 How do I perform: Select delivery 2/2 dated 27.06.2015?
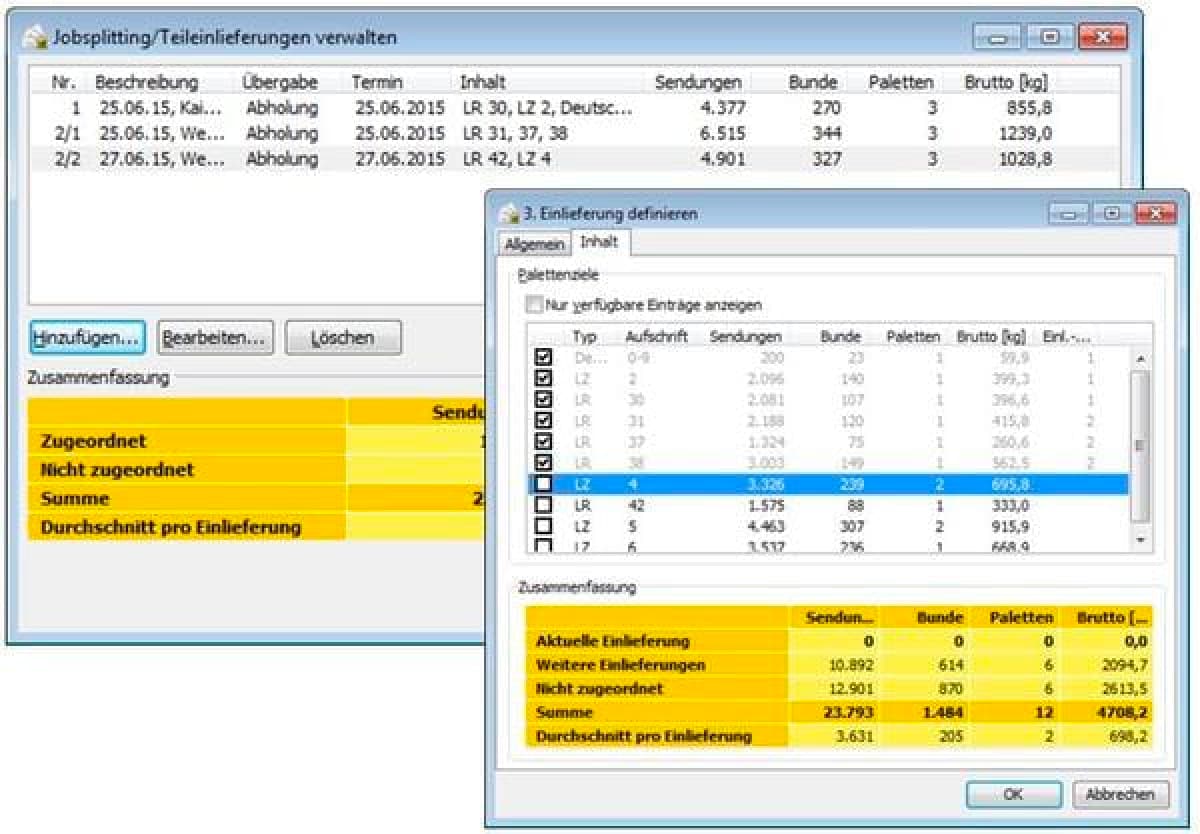[575, 159]
